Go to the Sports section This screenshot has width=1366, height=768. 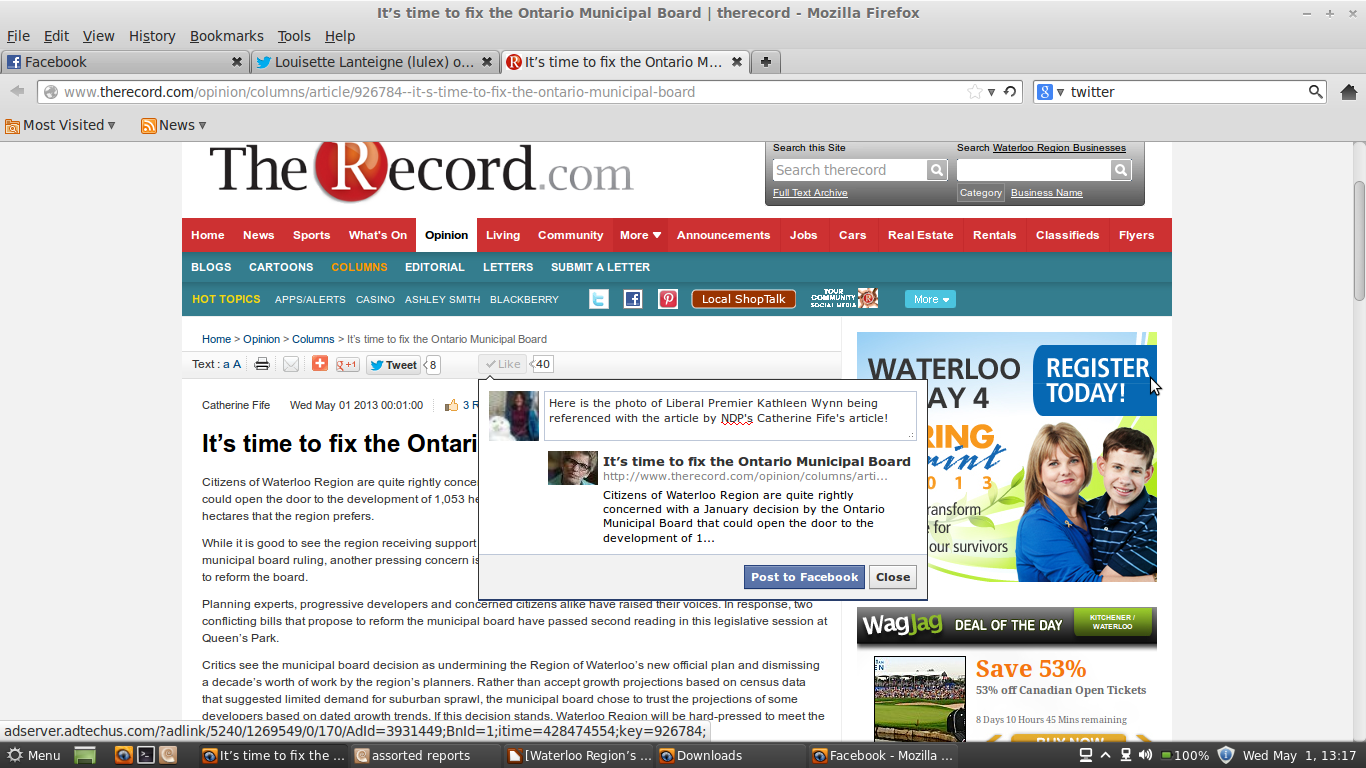click(311, 235)
